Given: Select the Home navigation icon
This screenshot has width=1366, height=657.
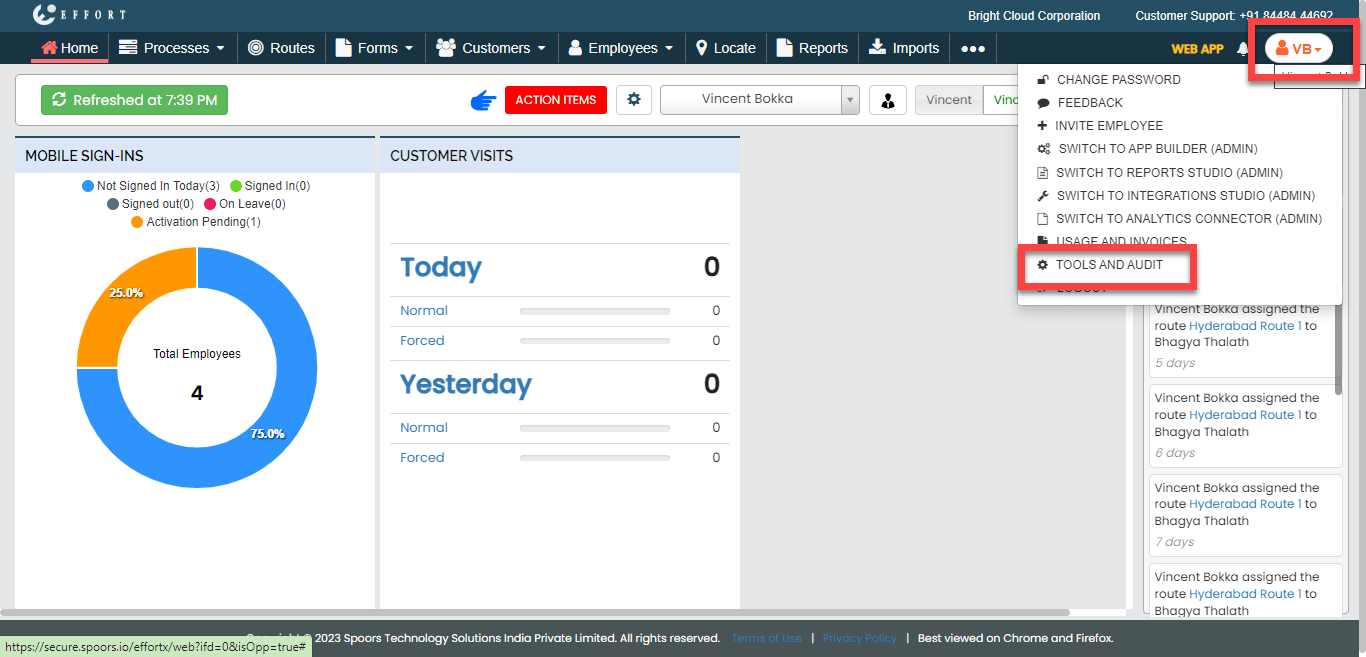Looking at the screenshot, I should (x=48, y=47).
